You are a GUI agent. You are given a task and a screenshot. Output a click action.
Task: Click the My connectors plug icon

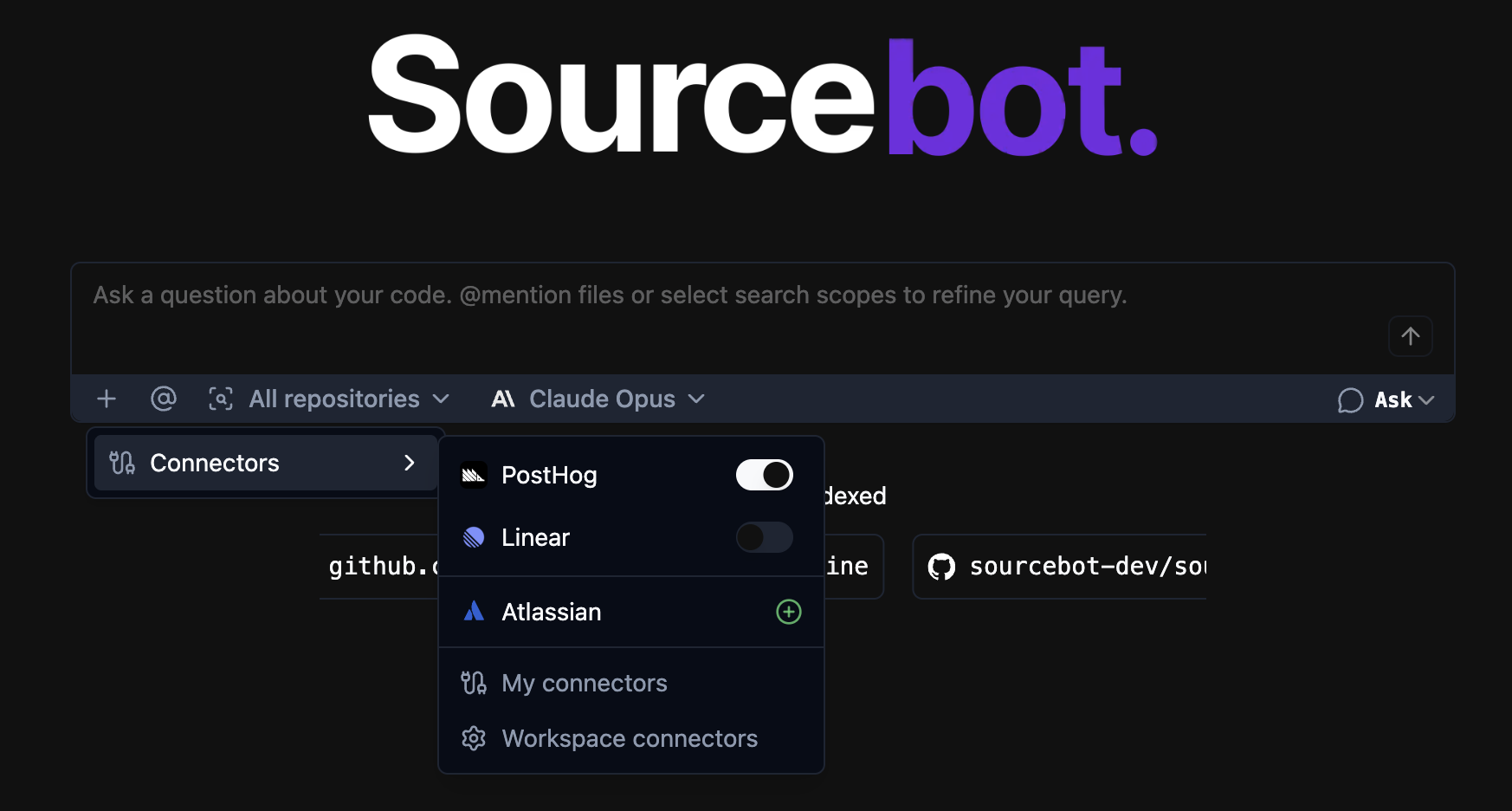click(474, 683)
